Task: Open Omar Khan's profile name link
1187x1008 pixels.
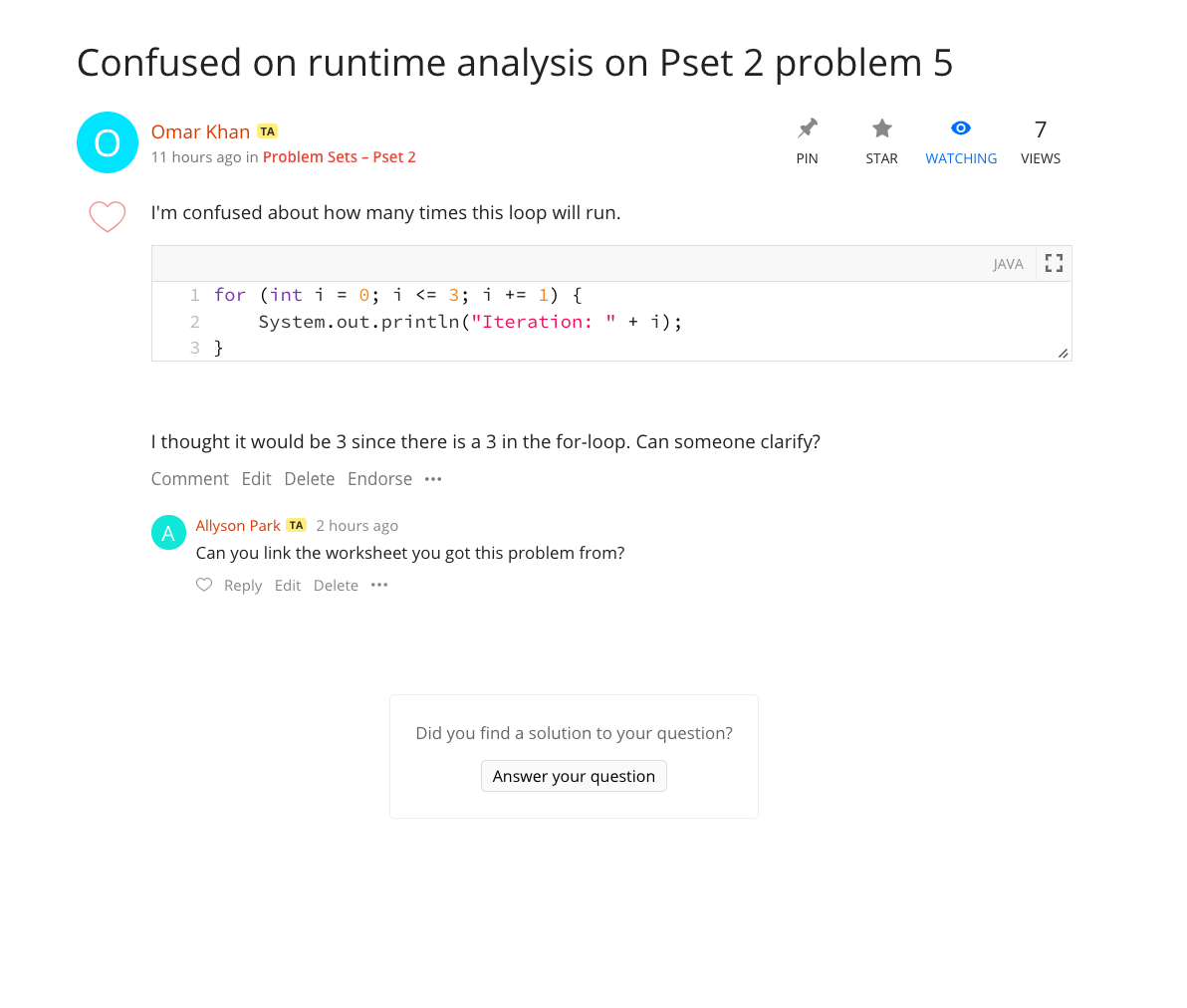Action: 200,131
